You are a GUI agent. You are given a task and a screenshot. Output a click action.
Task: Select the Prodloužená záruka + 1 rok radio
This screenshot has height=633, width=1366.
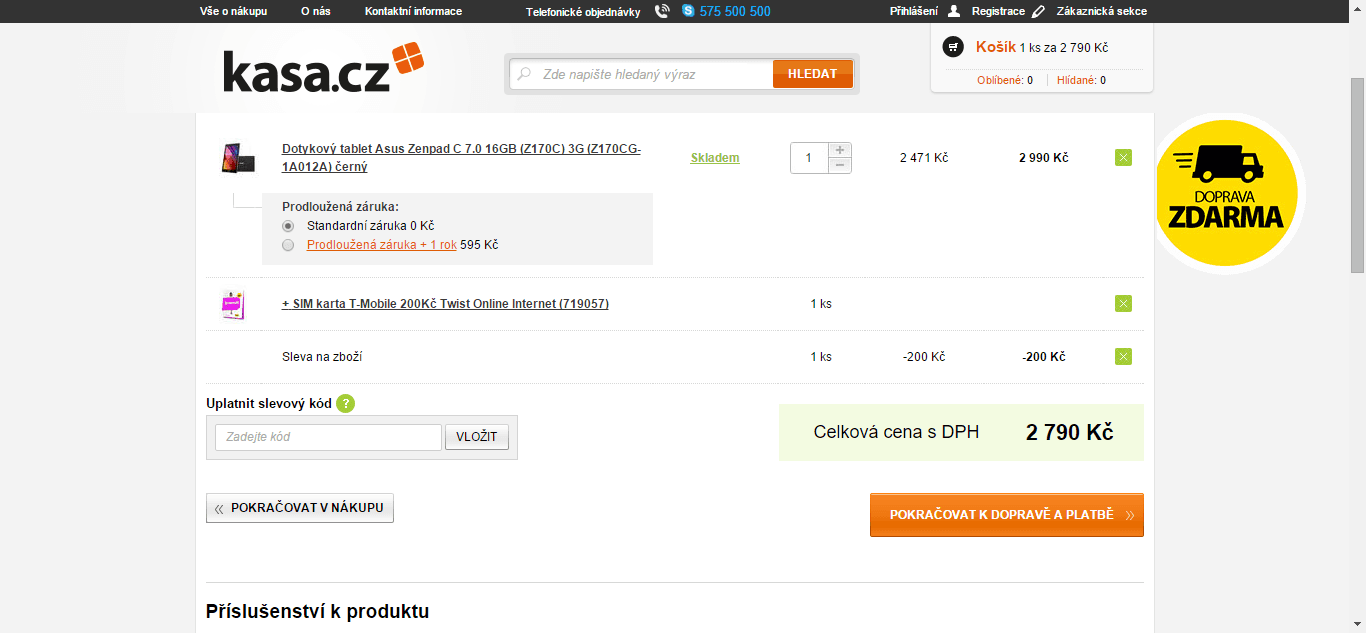tap(288, 245)
